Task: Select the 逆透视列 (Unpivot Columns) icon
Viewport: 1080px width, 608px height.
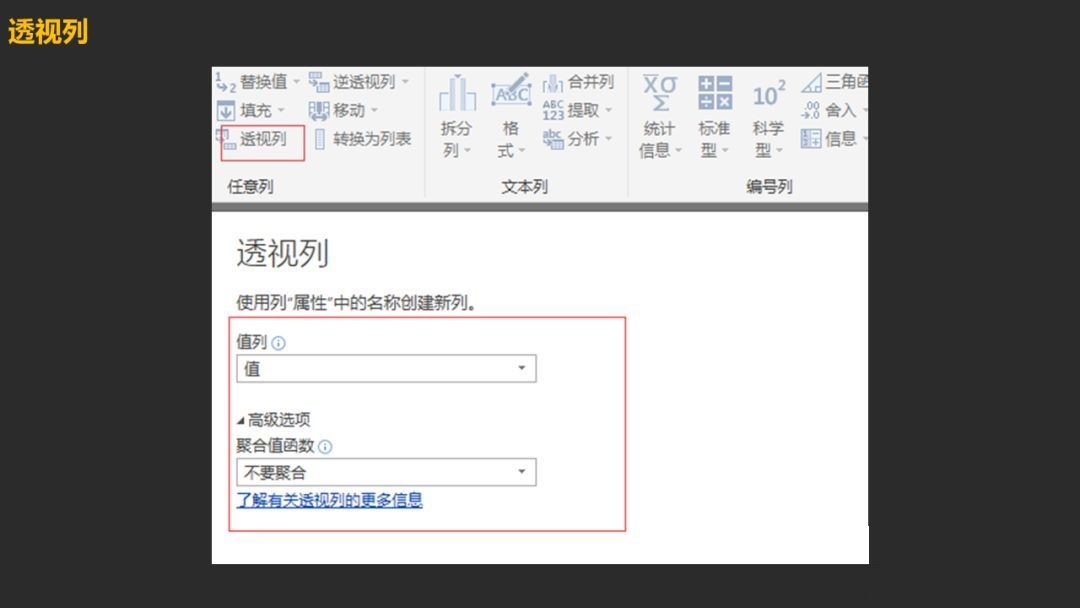Action: tap(319, 82)
